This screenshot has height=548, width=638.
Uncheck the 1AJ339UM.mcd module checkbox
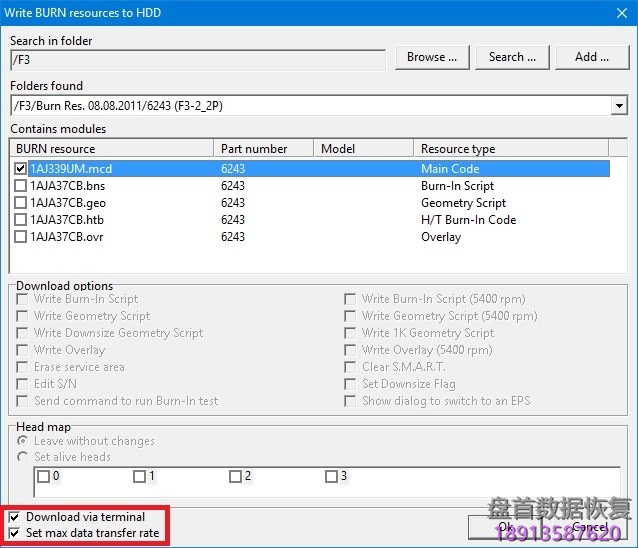pos(21,169)
